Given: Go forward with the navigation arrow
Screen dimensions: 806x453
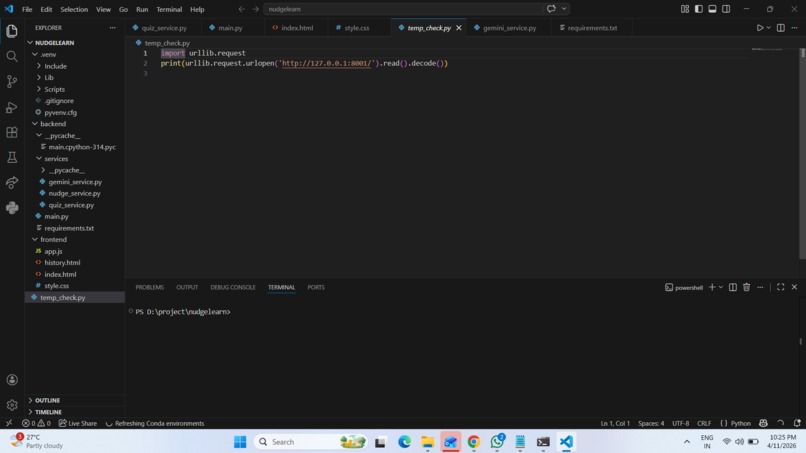Looking at the screenshot, I should click(x=255, y=9).
